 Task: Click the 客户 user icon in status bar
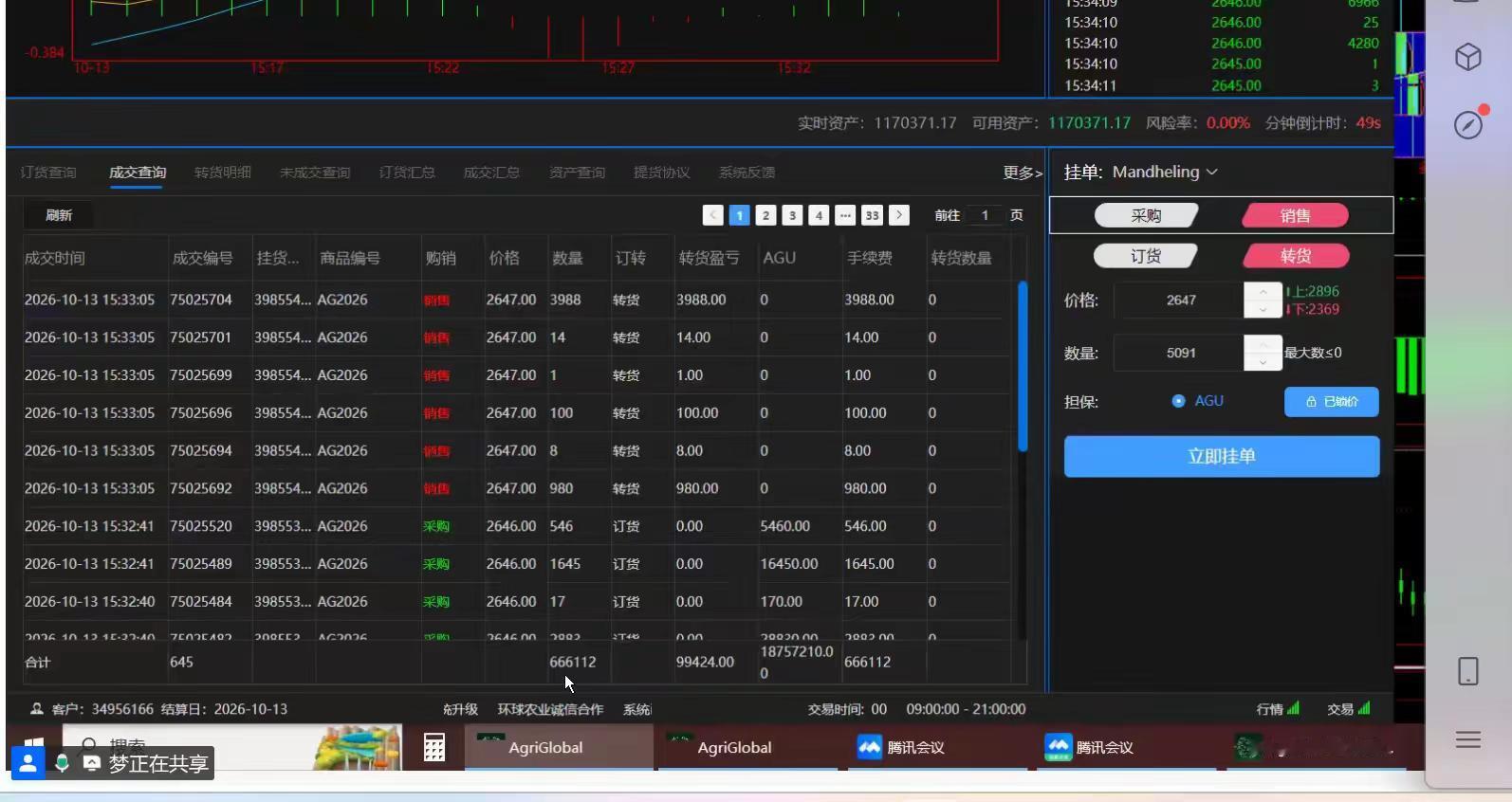coord(37,709)
